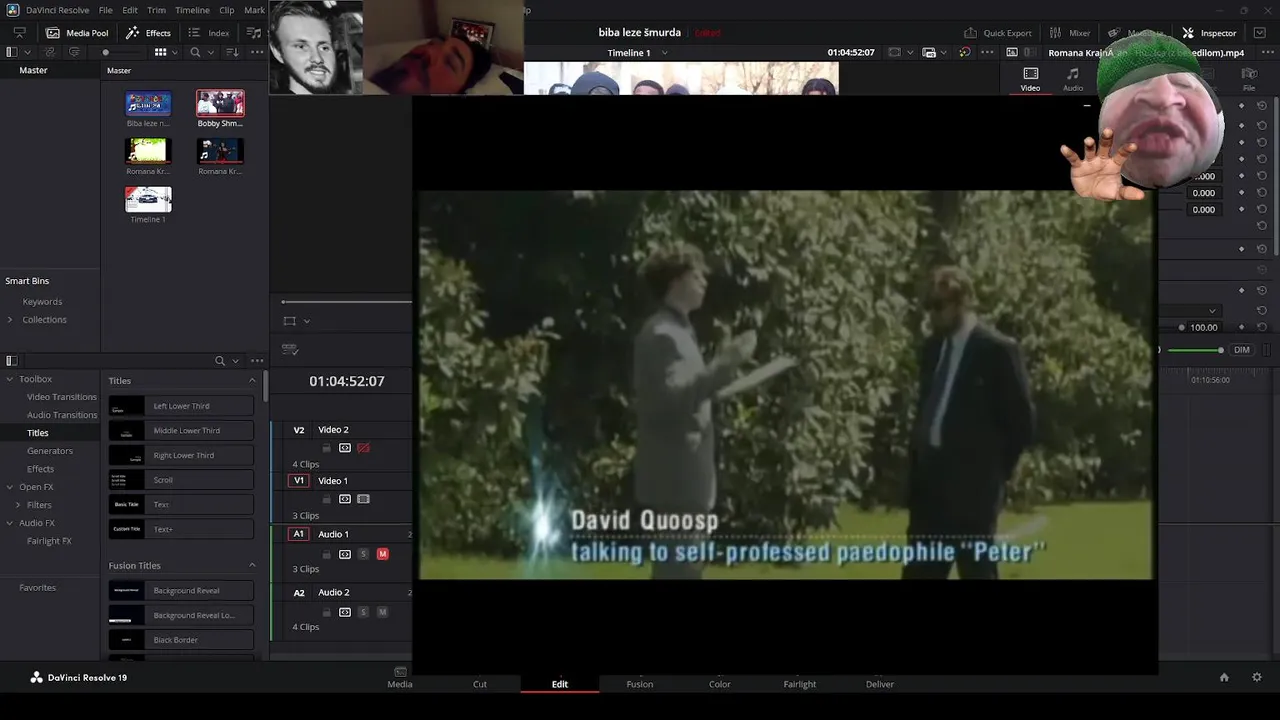Open the bin list layout dropdown arrow
This screenshot has width=1280, height=720.
pos(27,52)
